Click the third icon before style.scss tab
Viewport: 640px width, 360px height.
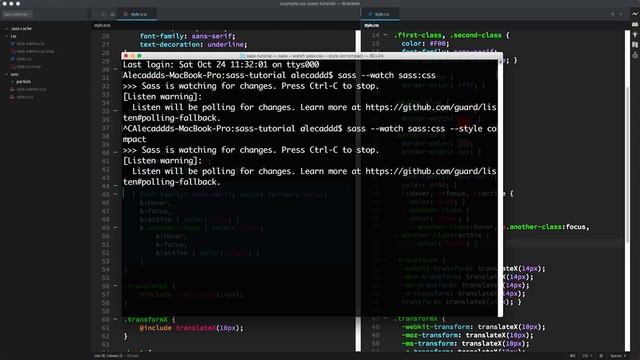(112, 14)
